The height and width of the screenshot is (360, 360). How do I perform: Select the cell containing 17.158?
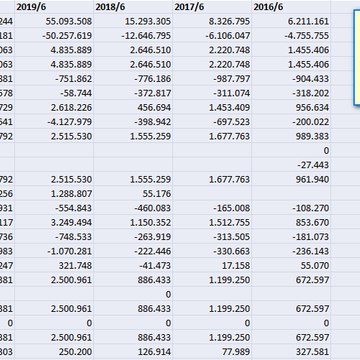(212, 265)
